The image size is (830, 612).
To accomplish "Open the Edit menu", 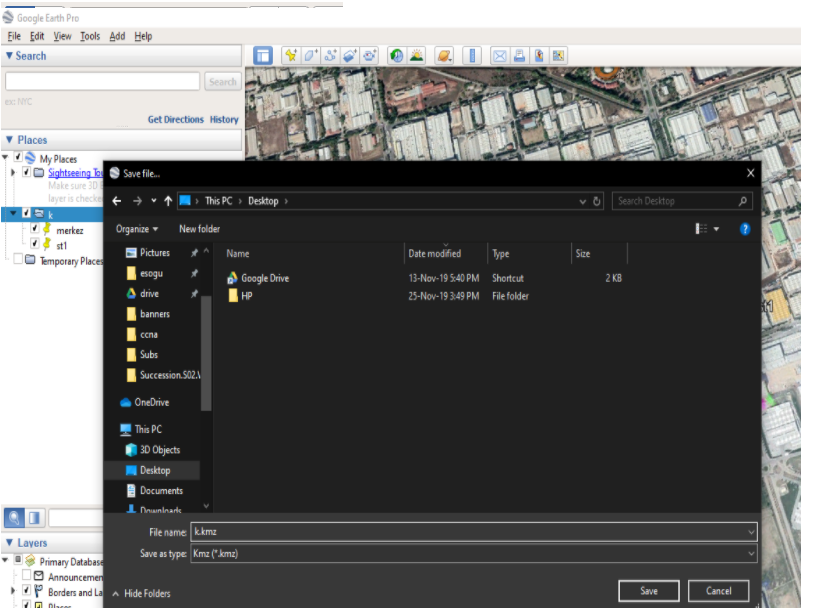I will (x=37, y=36).
